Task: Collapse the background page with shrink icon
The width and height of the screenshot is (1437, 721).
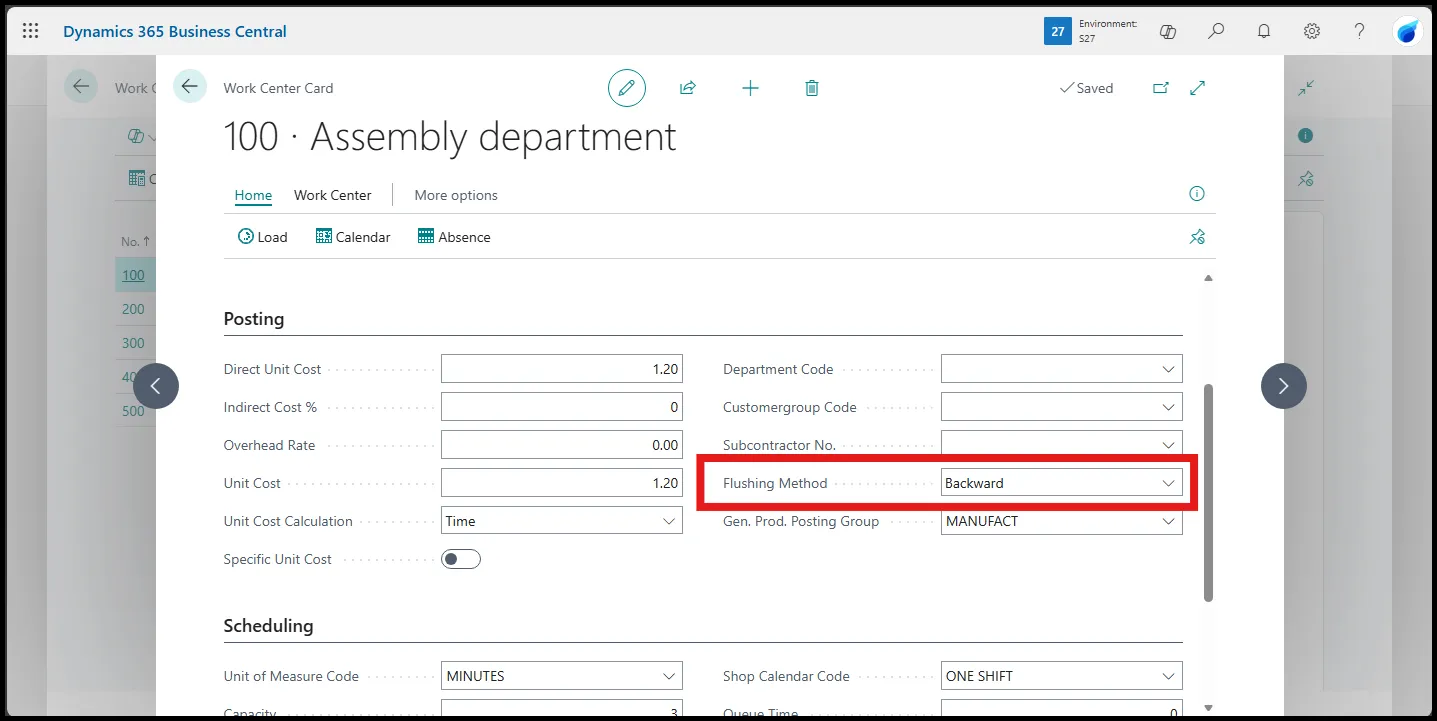Action: coord(1306,88)
